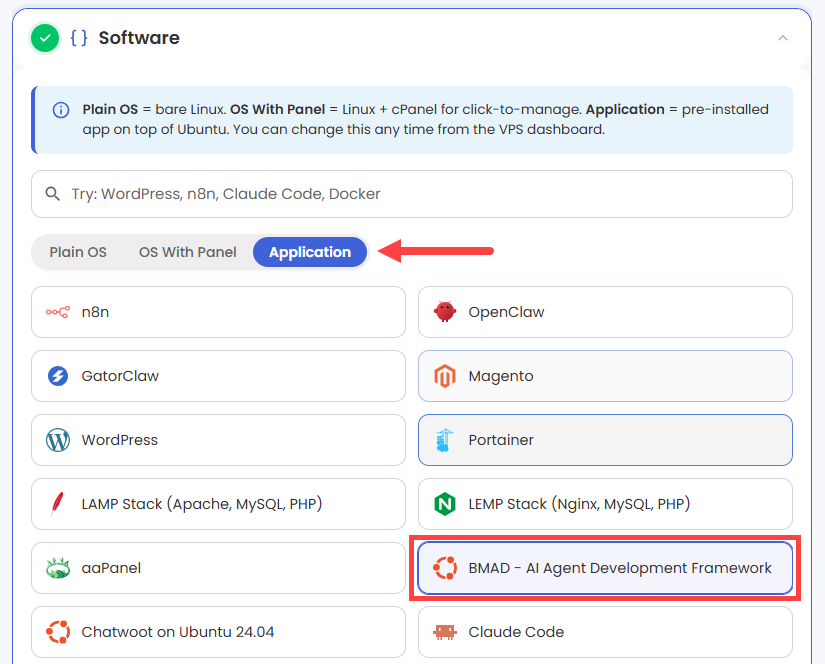Viewport: 825px width, 664px height.
Task: Click the Magento orange logo icon
Action: click(x=445, y=376)
